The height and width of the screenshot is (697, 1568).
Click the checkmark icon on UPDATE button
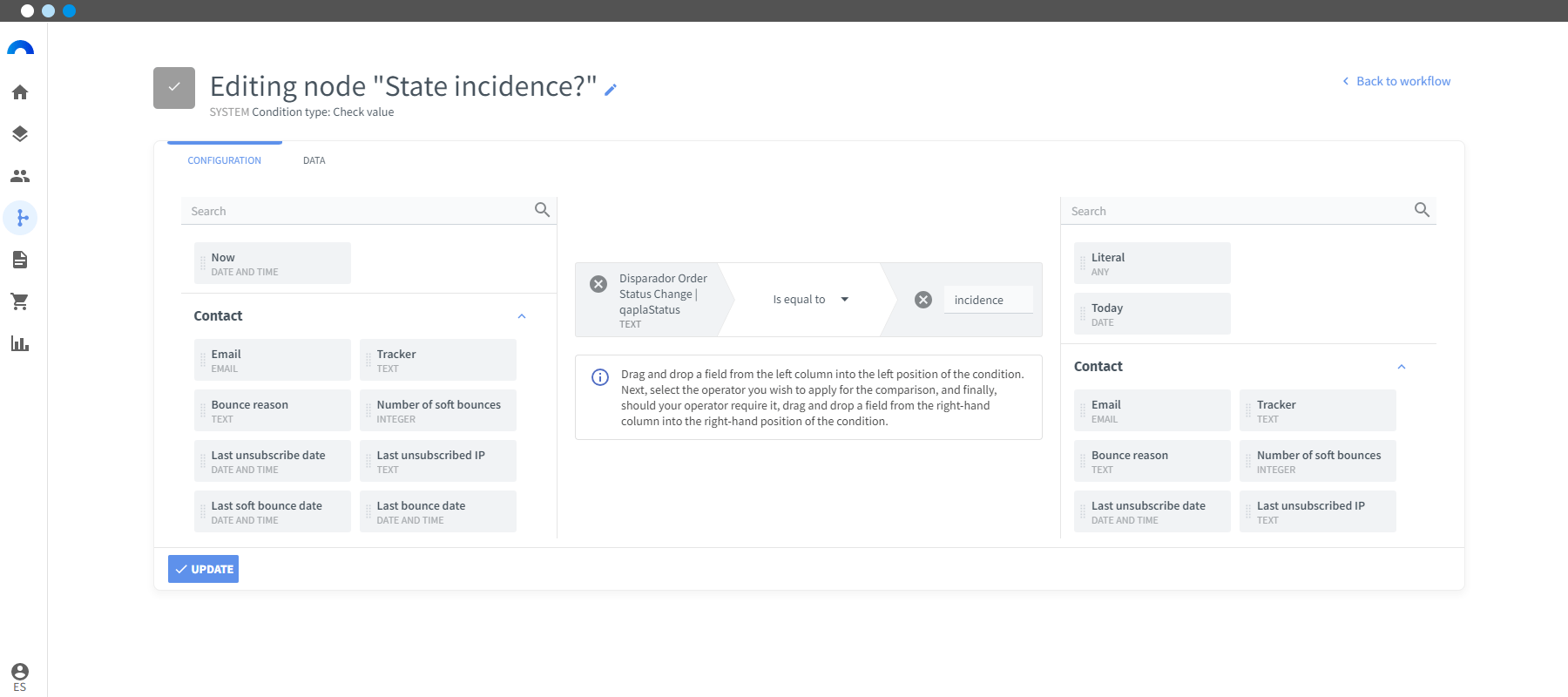181,569
